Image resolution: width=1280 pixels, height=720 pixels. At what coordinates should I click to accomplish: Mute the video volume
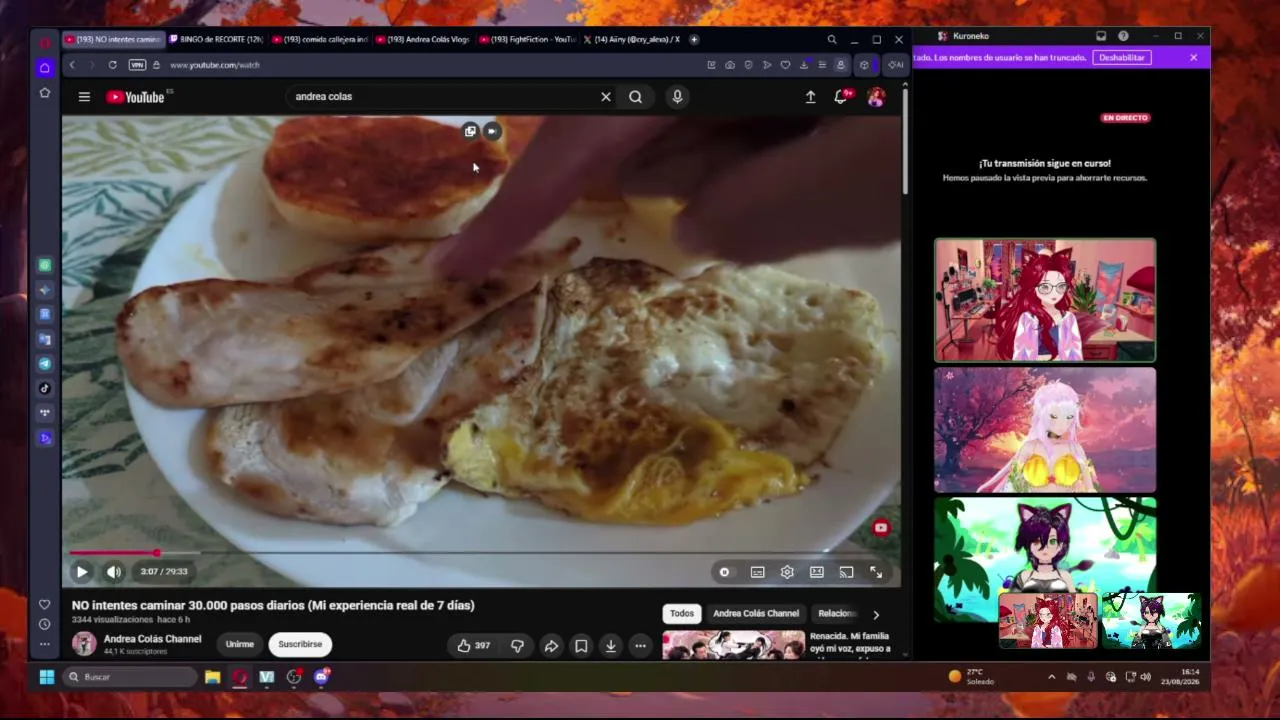114,572
